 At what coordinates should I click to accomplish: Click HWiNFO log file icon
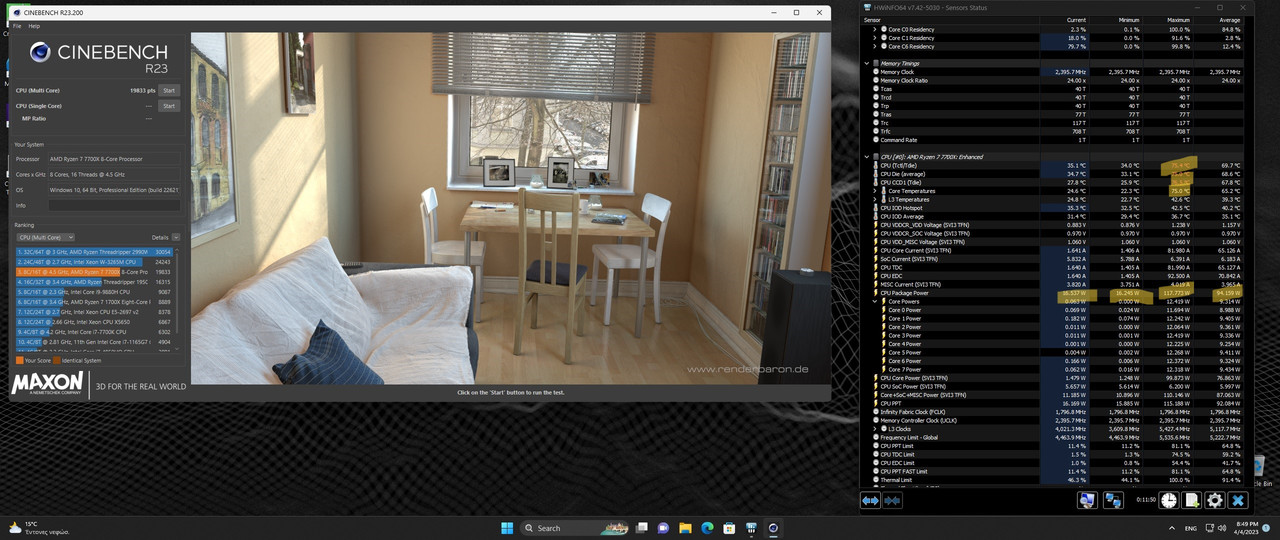1192,500
